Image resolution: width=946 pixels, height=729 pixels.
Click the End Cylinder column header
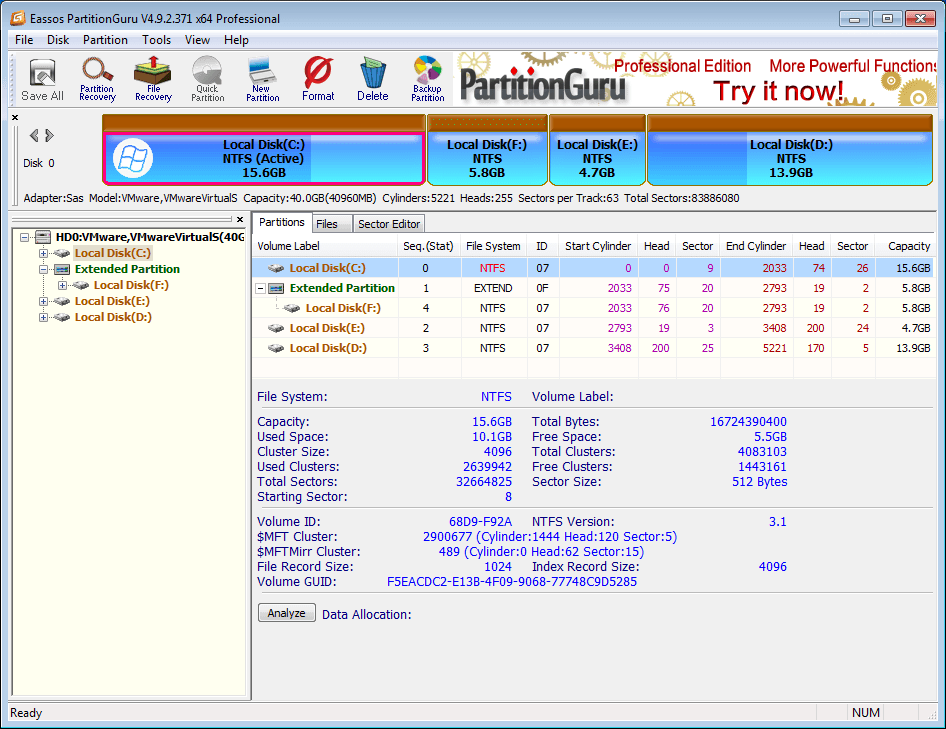(x=756, y=246)
